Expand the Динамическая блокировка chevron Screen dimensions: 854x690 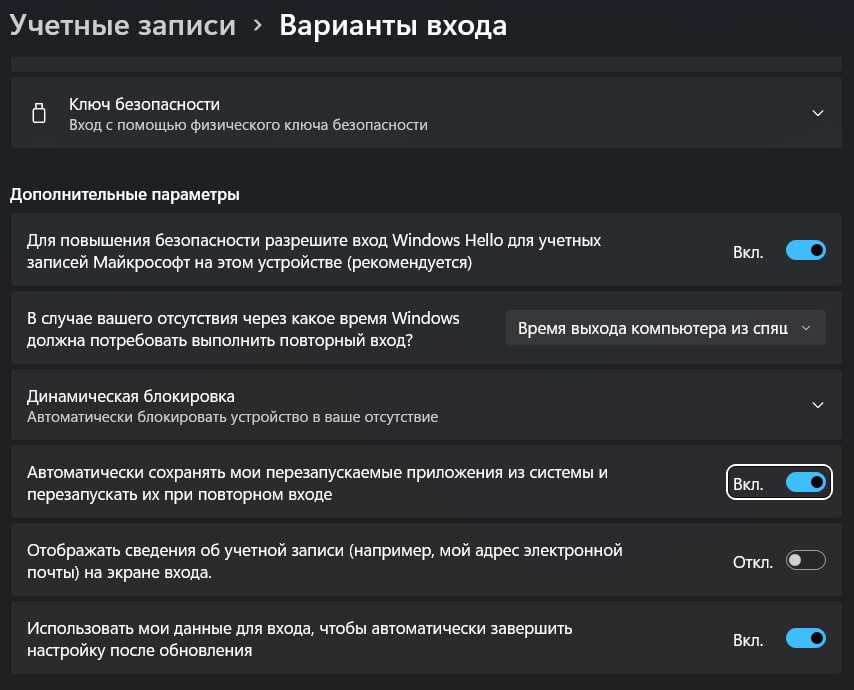pos(818,405)
